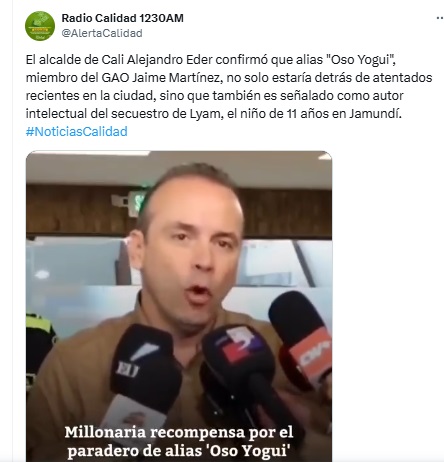Open the Radio Calidad 1230AM profile name
This screenshot has width=444, height=462.
point(122,18)
